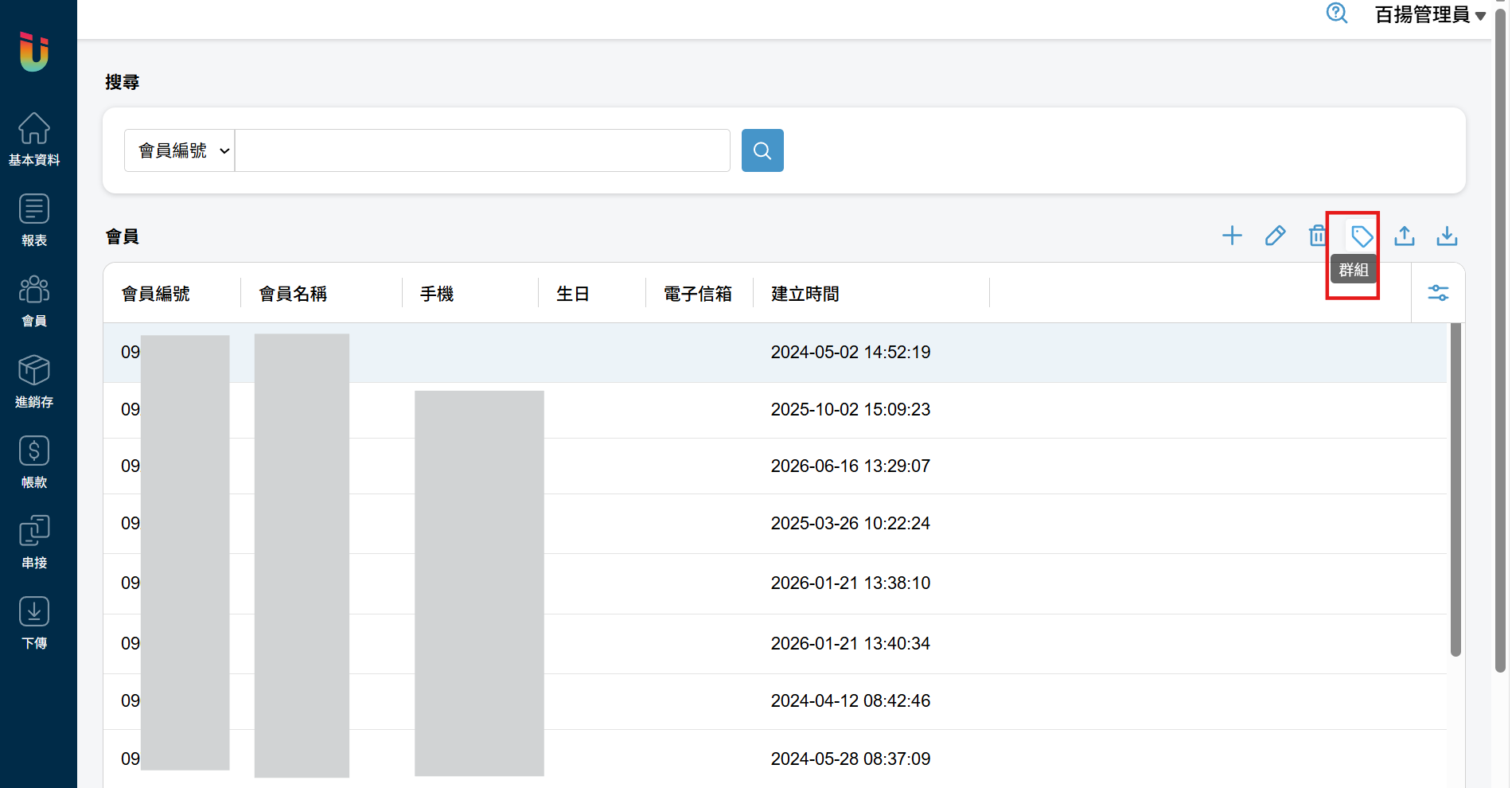Click the search text input field
This screenshot has width=1512, height=788.
(482, 150)
